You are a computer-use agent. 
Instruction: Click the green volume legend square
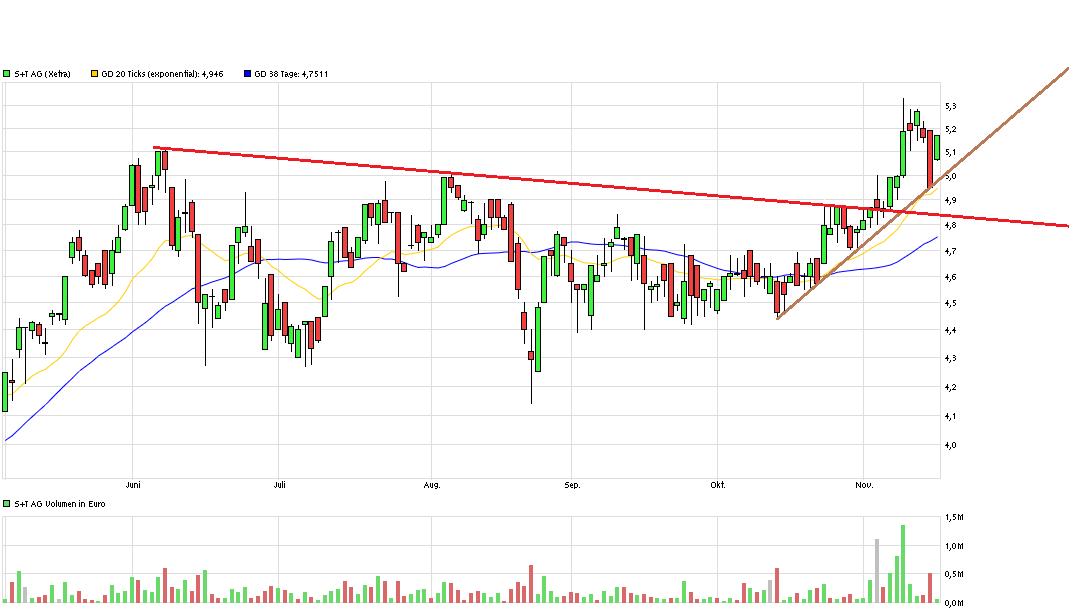(x=6, y=501)
